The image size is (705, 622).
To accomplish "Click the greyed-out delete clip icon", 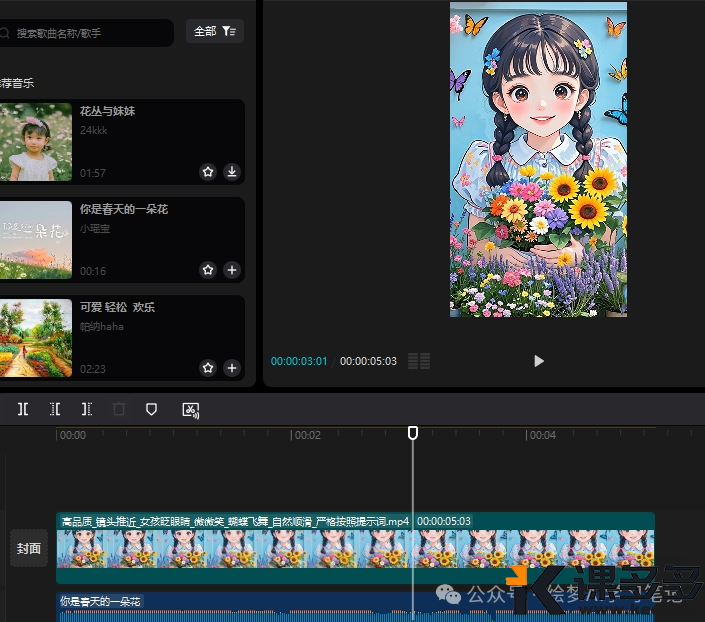I will point(119,409).
